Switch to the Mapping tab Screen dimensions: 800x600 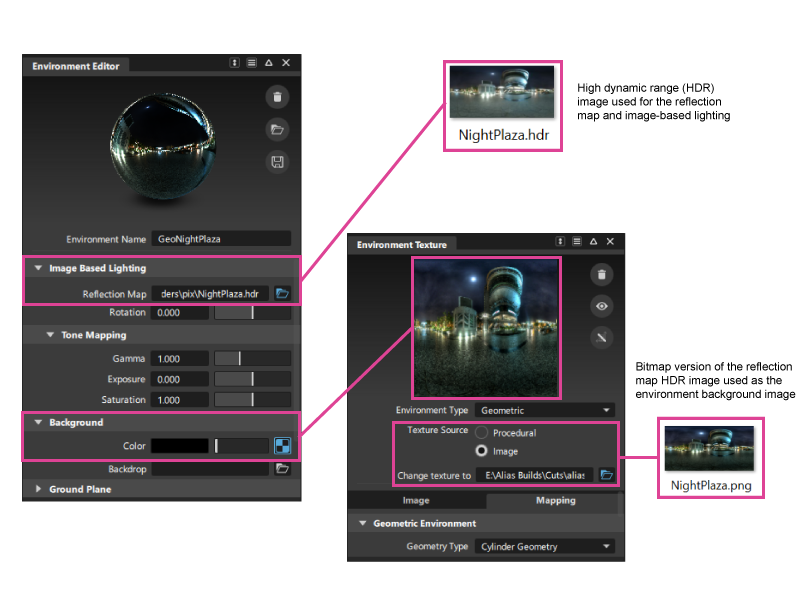click(x=555, y=501)
